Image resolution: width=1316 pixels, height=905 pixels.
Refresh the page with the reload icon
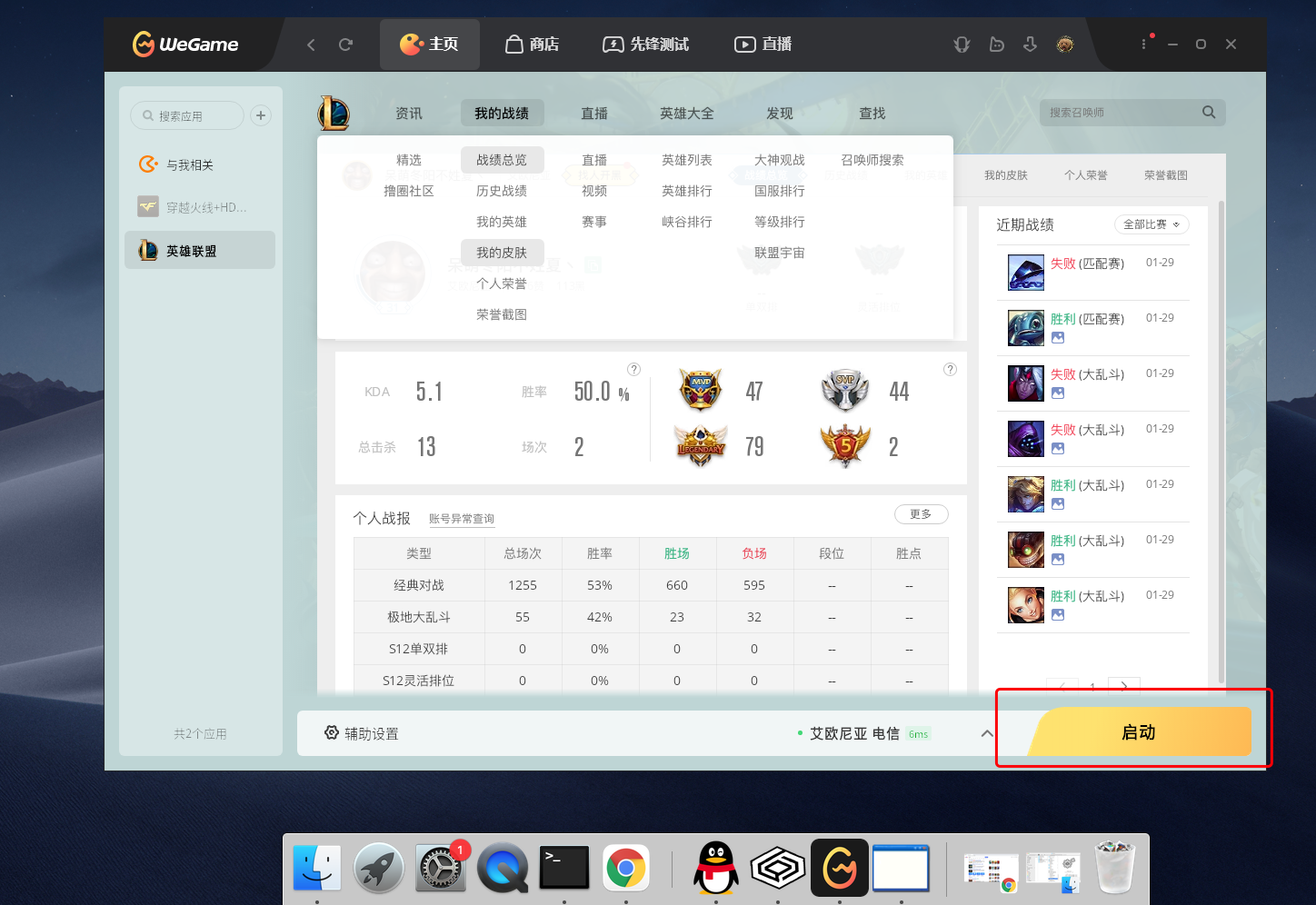point(345,45)
